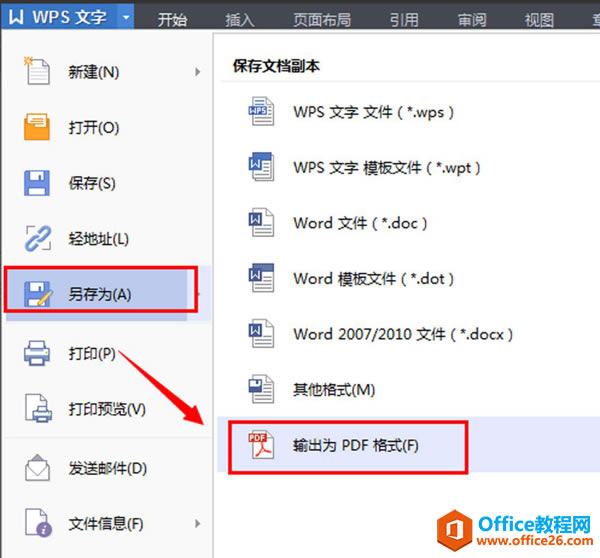Select 发送邮件(D) menu entry
Image resolution: width=600 pixels, height=558 pixels.
click(x=107, y=468)
